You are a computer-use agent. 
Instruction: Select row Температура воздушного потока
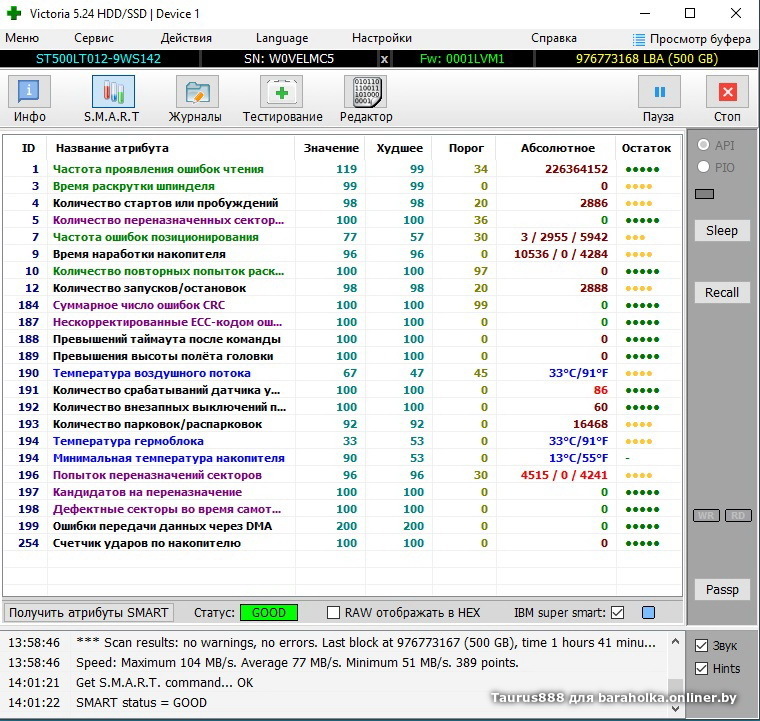click(342, 373)
